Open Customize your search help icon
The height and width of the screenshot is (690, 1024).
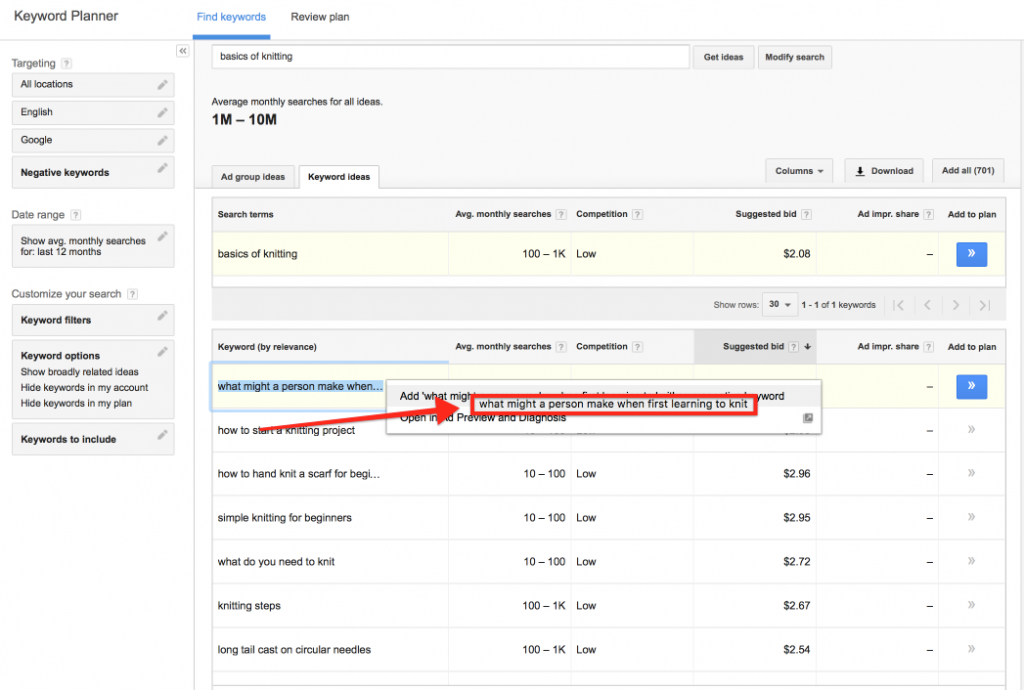pos(132,294)
